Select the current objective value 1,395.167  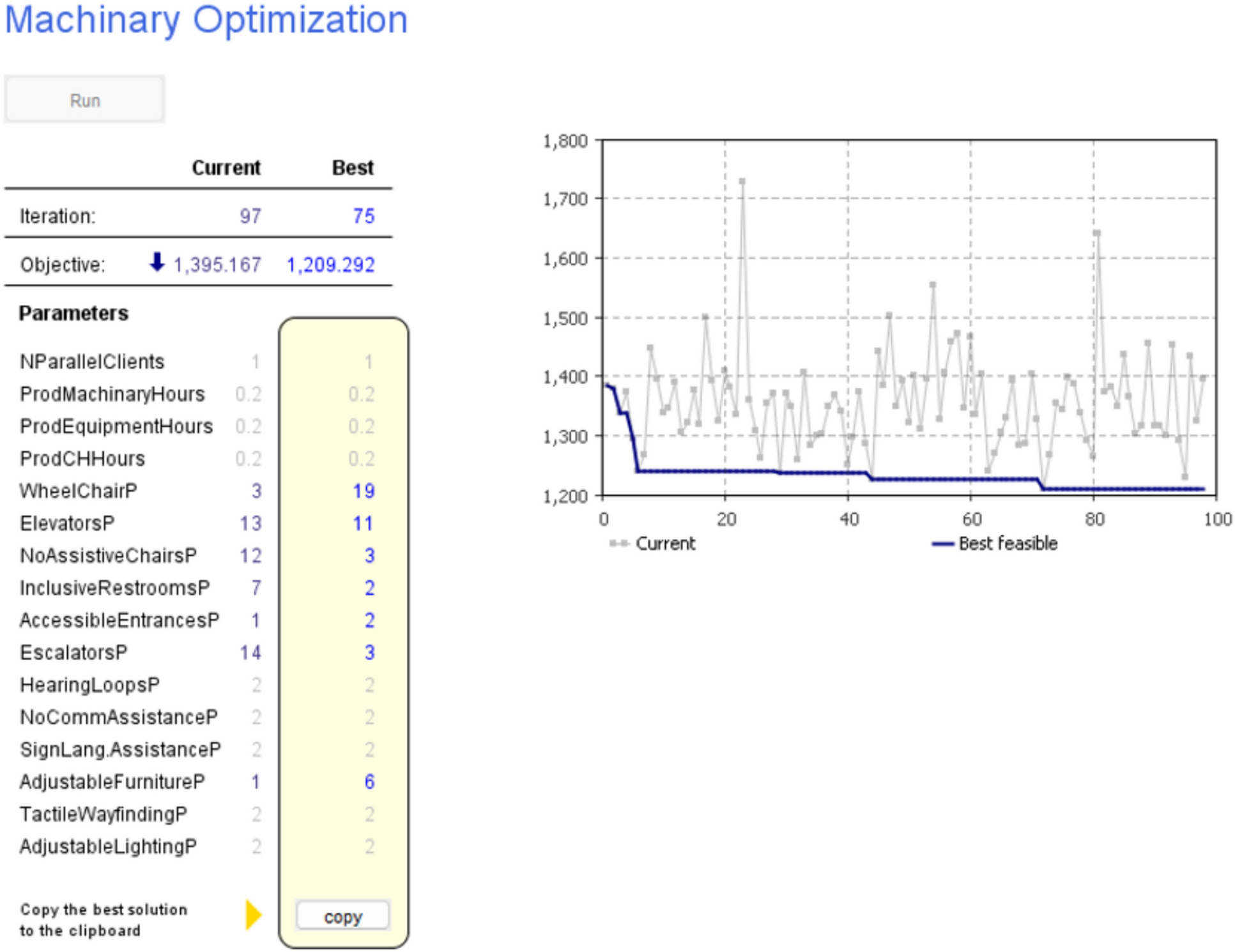coord(217,265)
